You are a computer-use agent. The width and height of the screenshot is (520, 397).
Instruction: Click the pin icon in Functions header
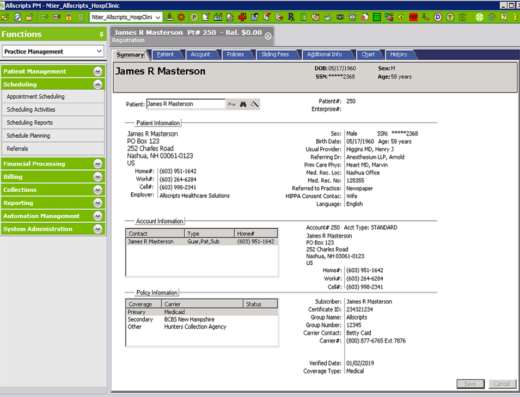[101, 34]
